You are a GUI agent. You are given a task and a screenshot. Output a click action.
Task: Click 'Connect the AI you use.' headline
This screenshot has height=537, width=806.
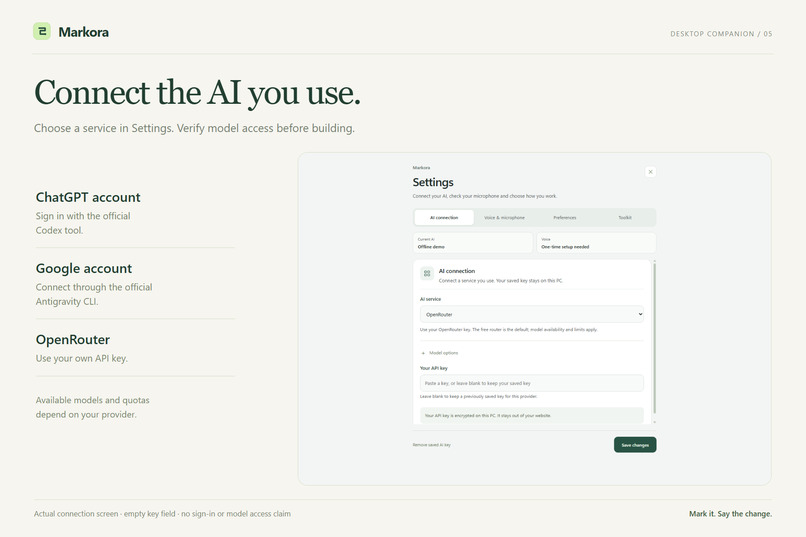[197, 93]
